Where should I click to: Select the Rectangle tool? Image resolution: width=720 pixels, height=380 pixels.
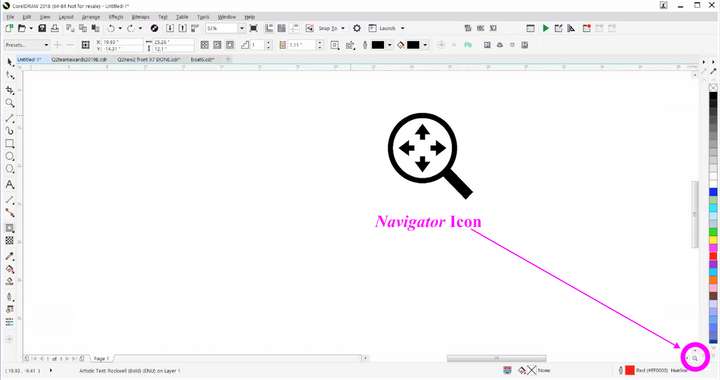point(10,144)
